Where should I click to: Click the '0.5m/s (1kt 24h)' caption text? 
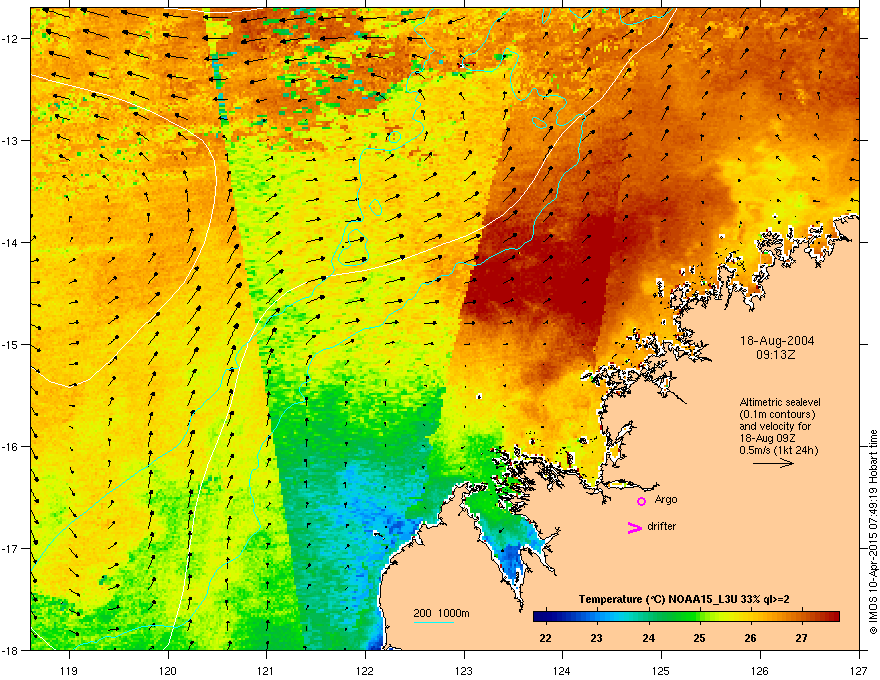tap(778, 450)
